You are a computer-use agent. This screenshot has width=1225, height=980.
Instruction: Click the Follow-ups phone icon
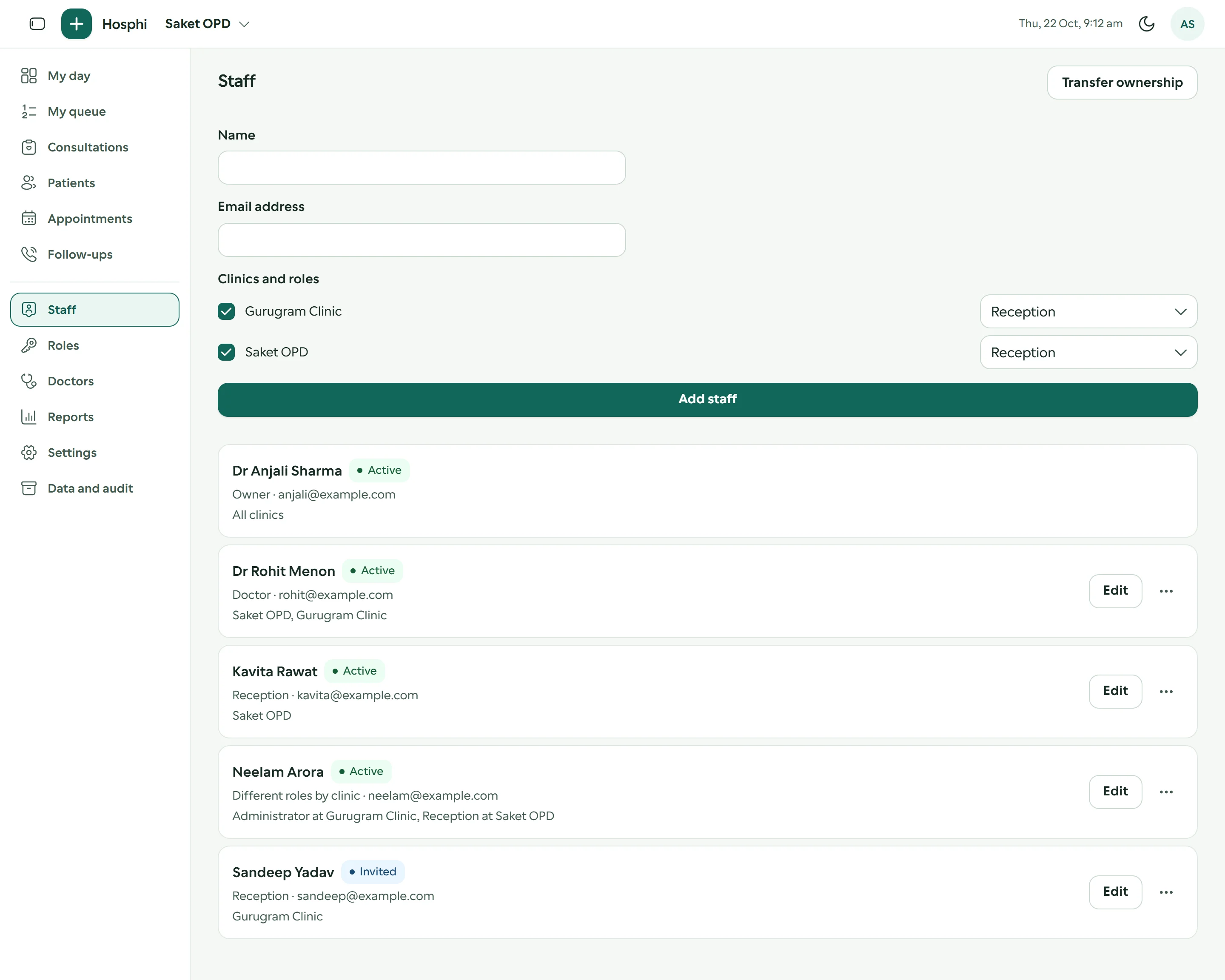[x=29, y=254]
